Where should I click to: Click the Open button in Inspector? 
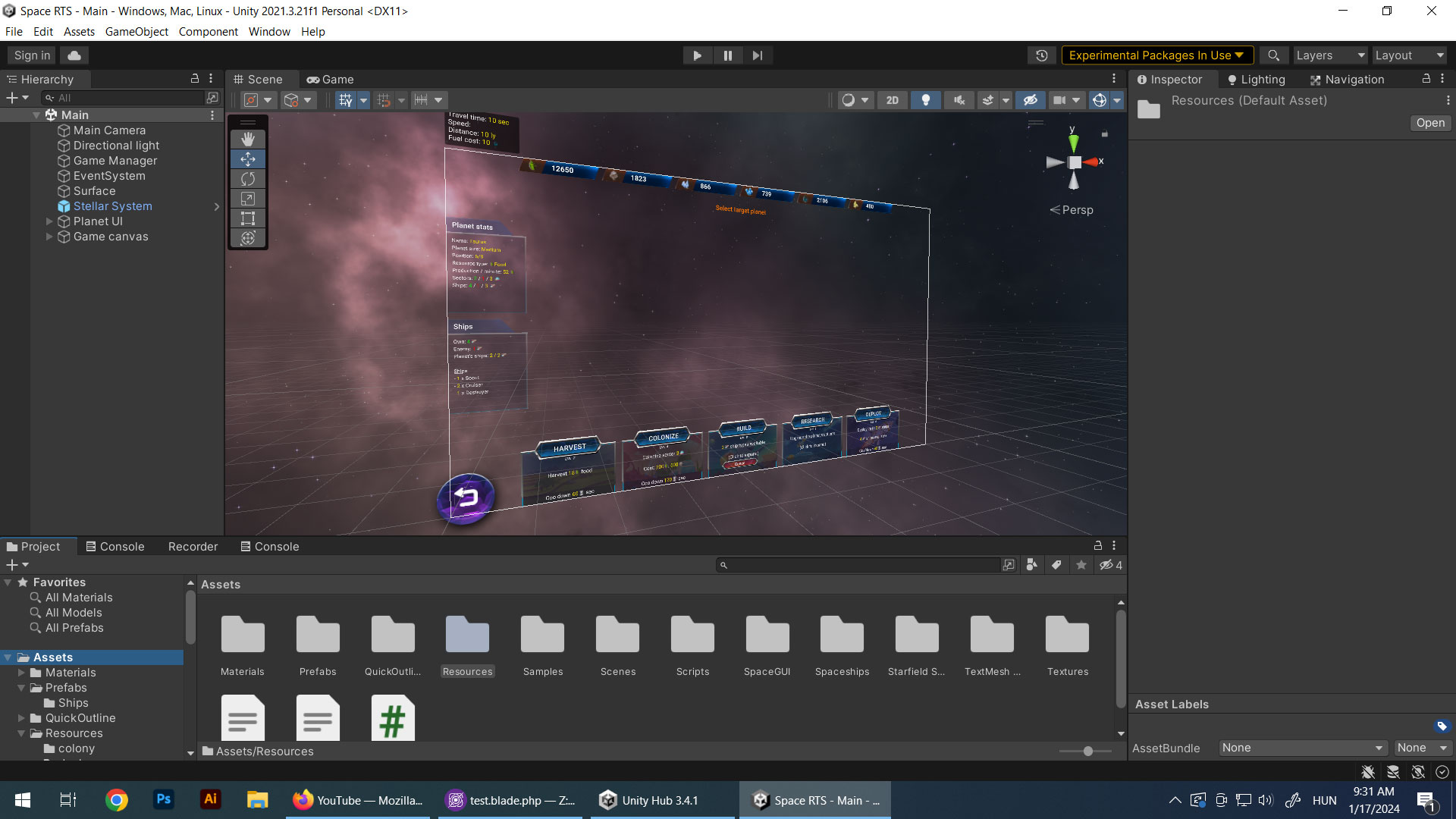point(1430,123)
